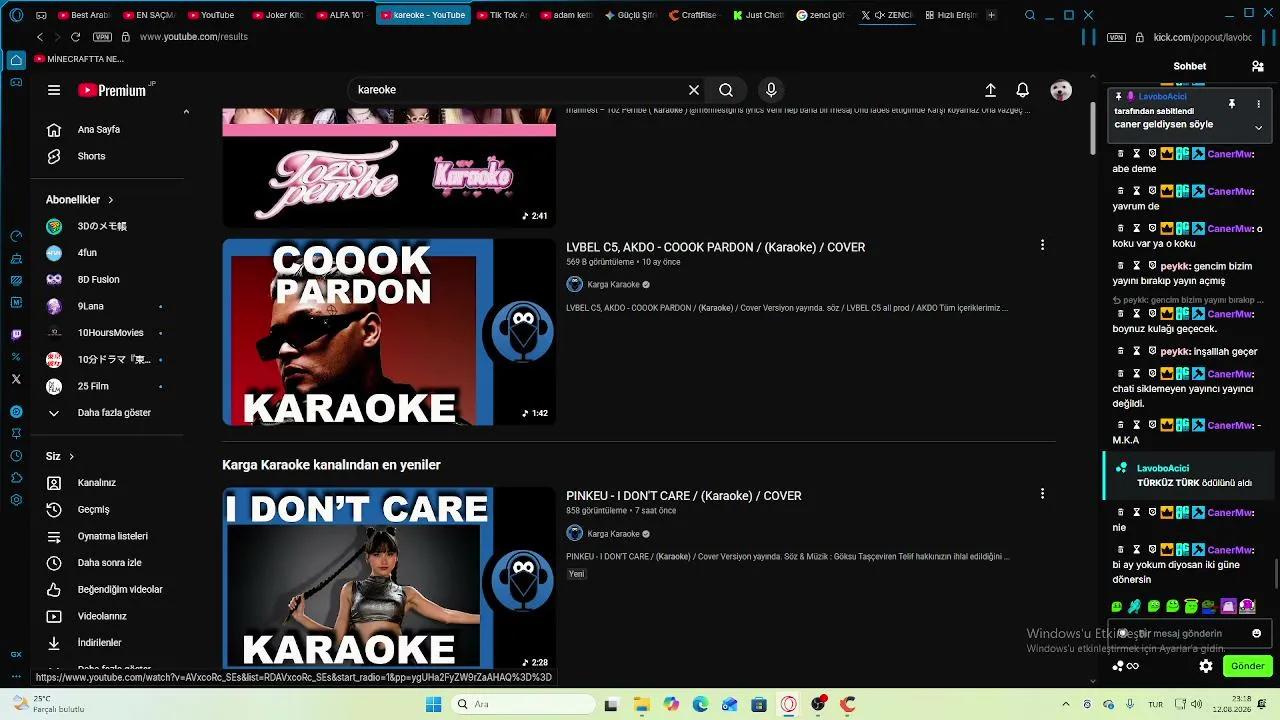
Task: Open the Toz Pembe karaoke thumbnail
Action: coord(389,168)
